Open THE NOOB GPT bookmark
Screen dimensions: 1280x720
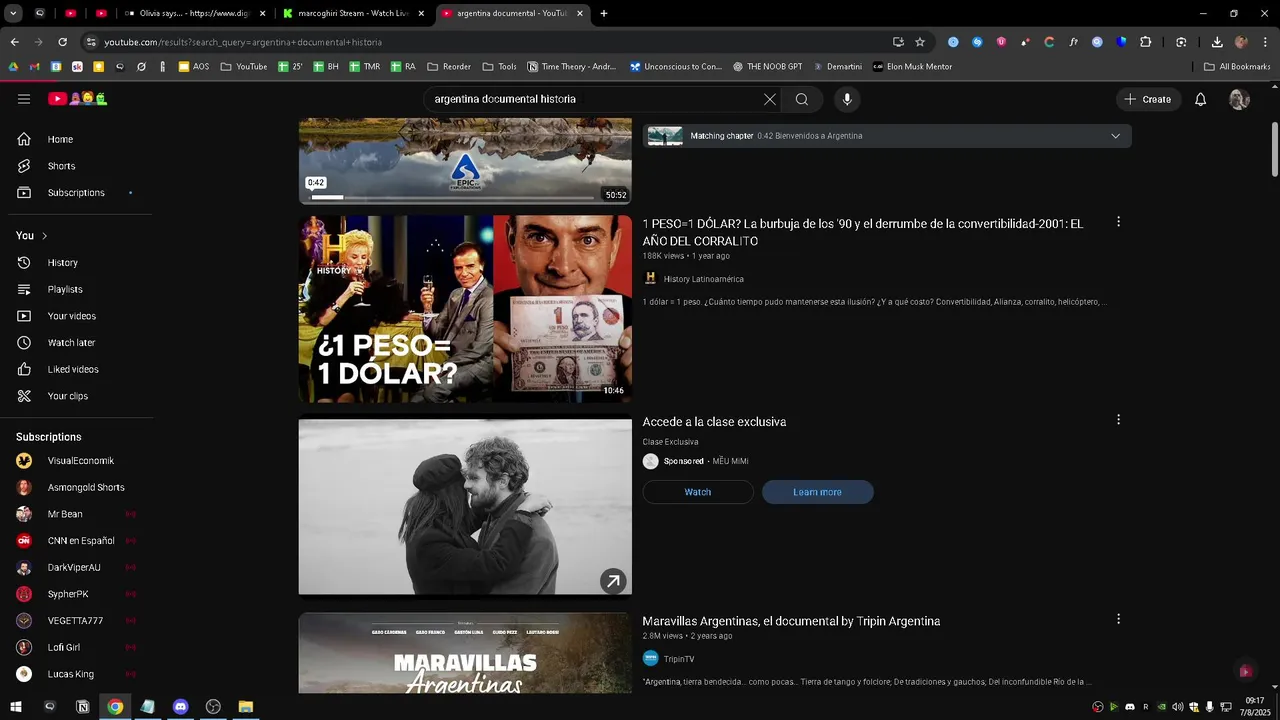767,67
